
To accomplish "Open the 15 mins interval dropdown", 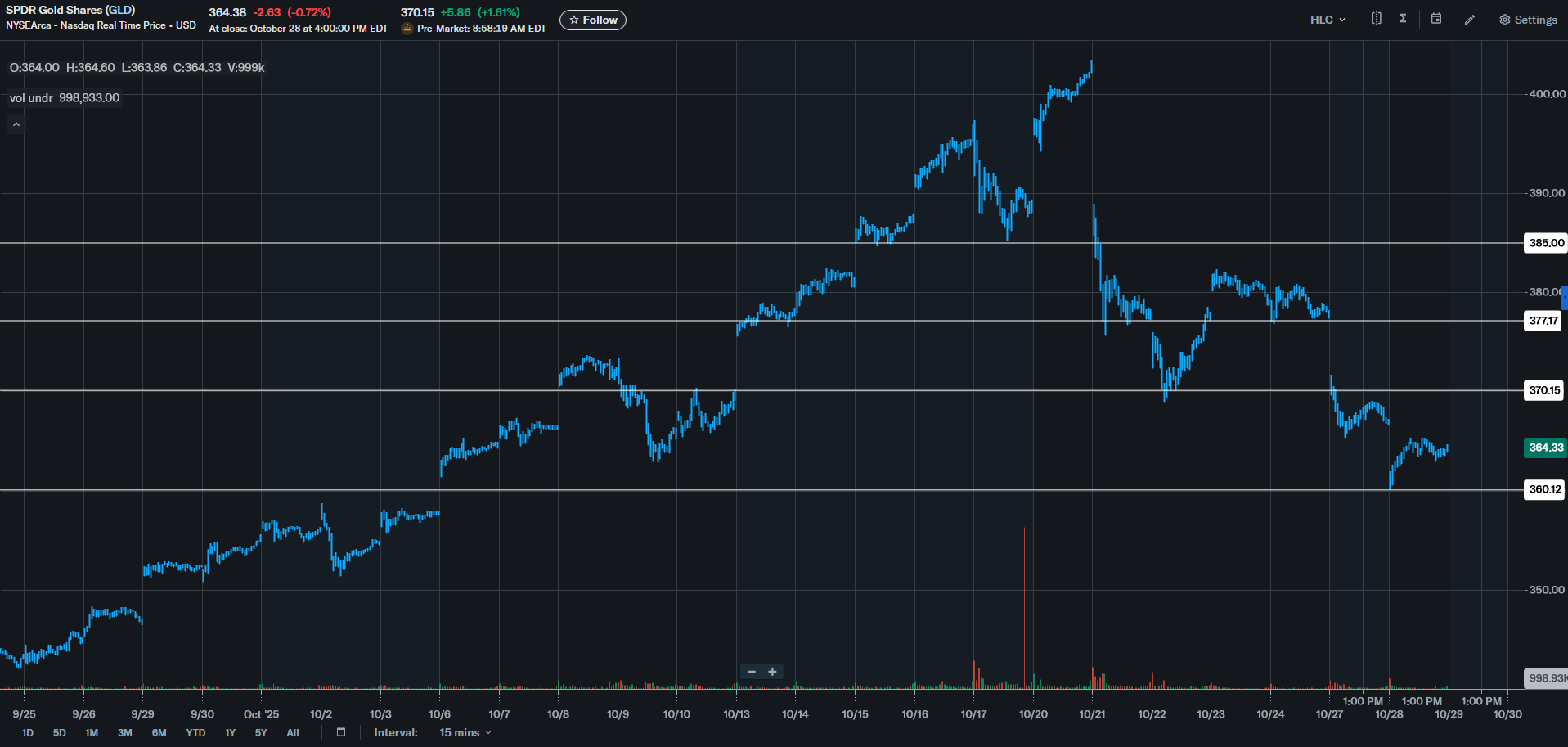I will (465, 732).
